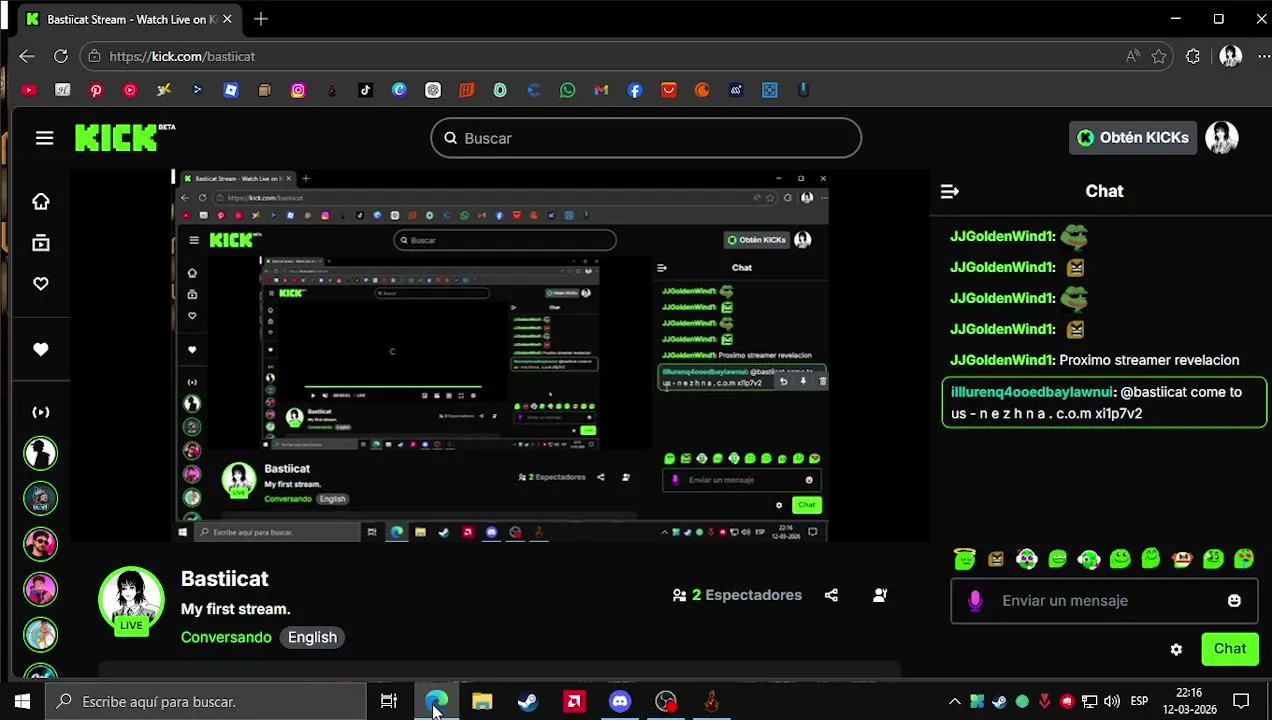This screenshot has width=1272, height=720.
Task: Toggle the hamburger sidebar menu
Action: pyautogui.click(x=44, y=138)
